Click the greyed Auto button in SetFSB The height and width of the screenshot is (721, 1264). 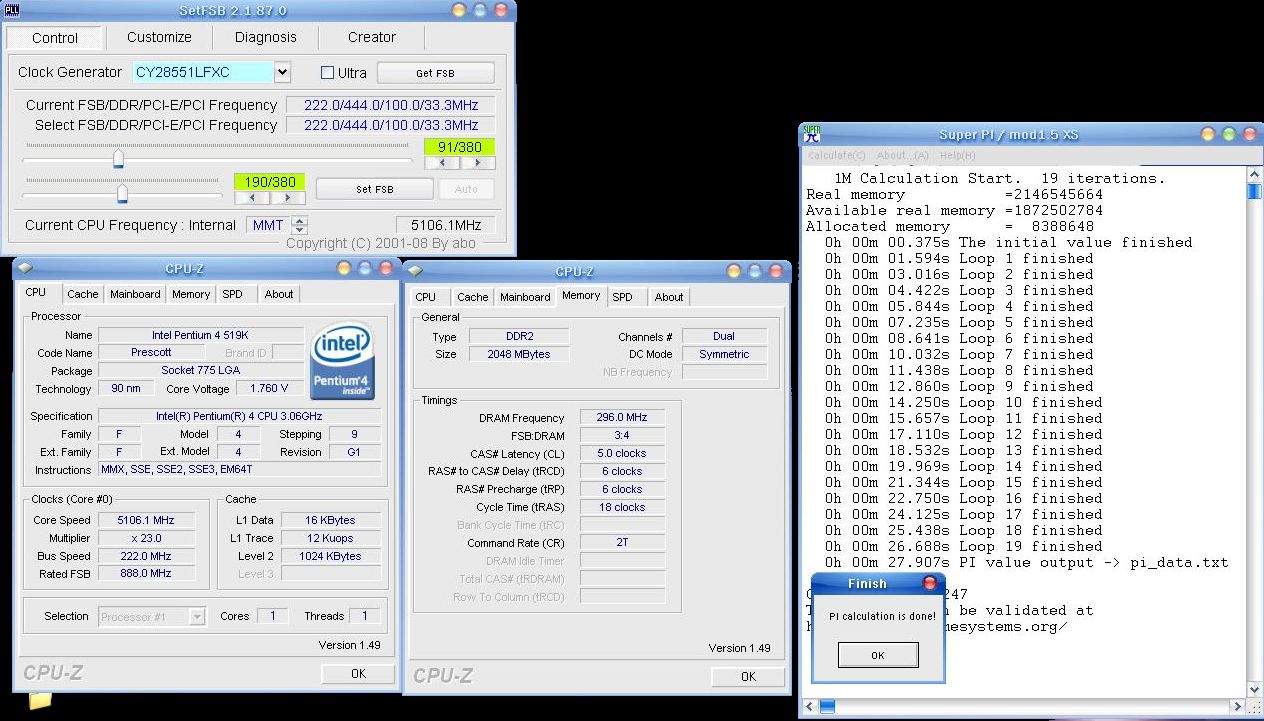466,189
